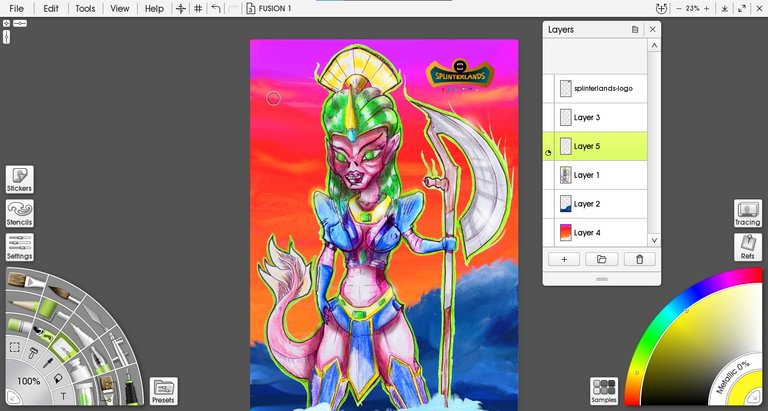Open the Stickers panel
The image size is (768, 411).
[20, 179]
